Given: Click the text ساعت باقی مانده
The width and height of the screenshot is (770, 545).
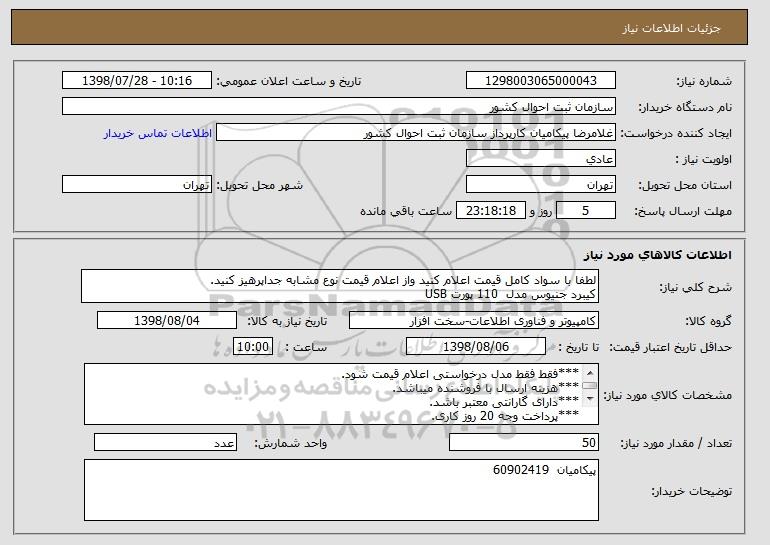Looking at the screenshot, I should click(406, 211).
